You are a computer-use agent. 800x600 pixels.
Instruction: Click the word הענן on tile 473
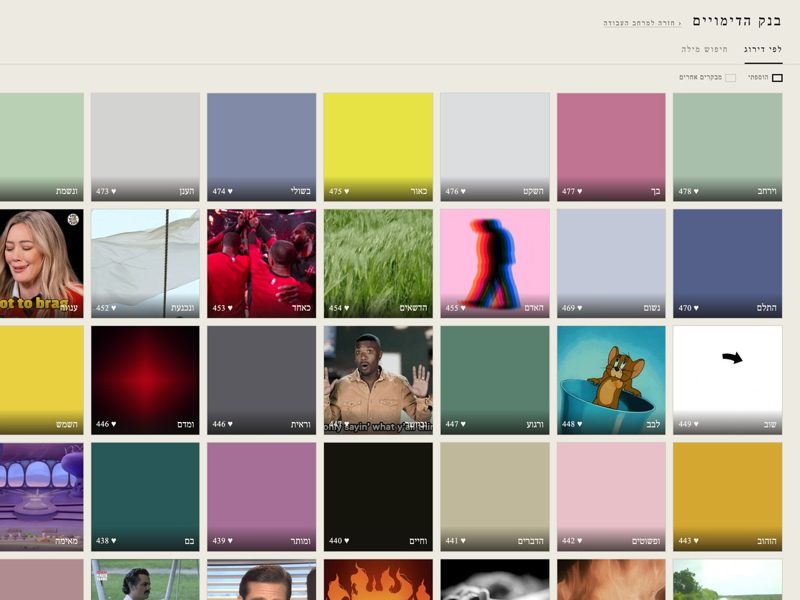pos(187,191)
